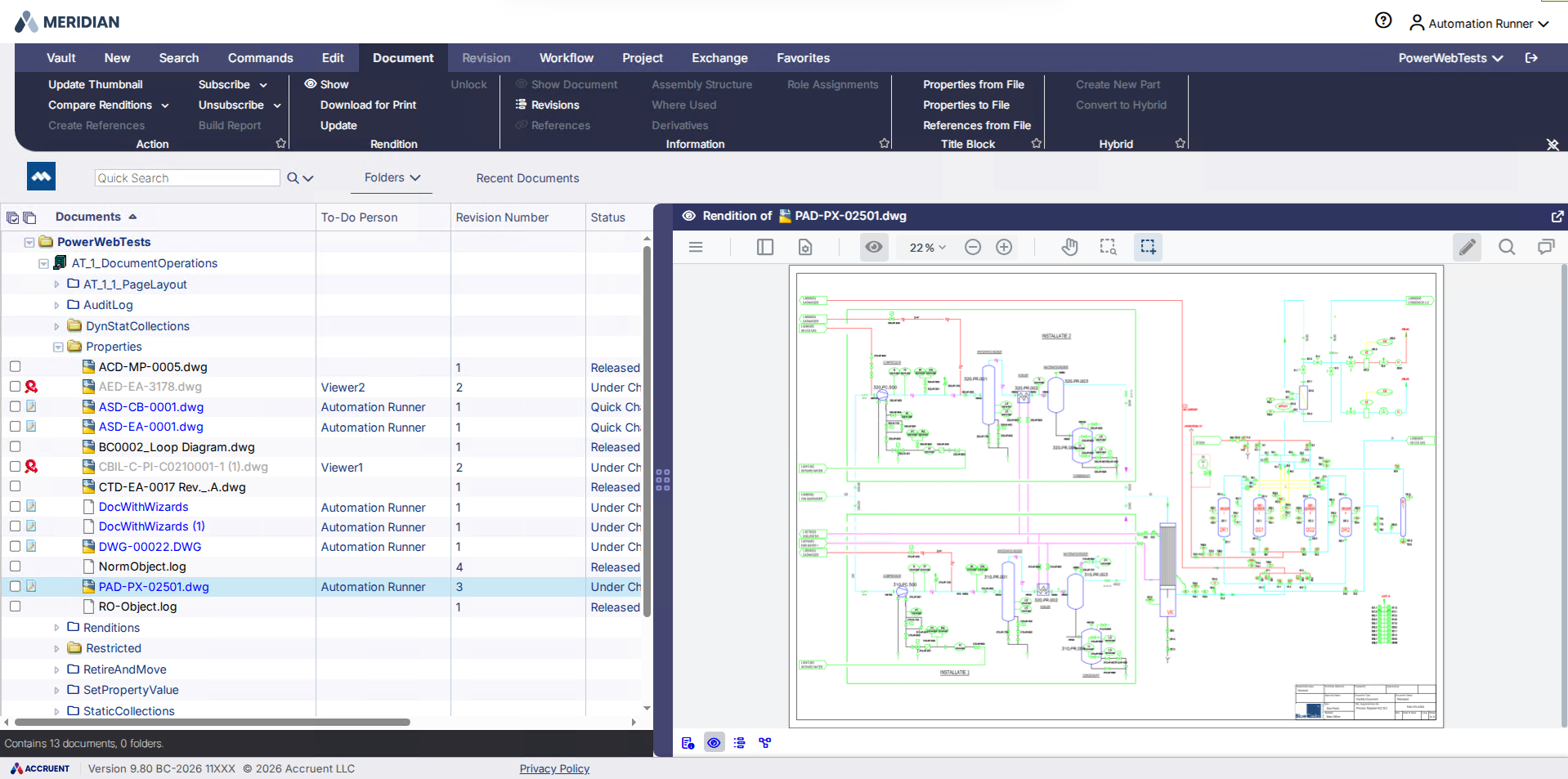Click the related structure icon below viewer
The height and width of the screenshot is (779, 1568).
tap(765, 743)
